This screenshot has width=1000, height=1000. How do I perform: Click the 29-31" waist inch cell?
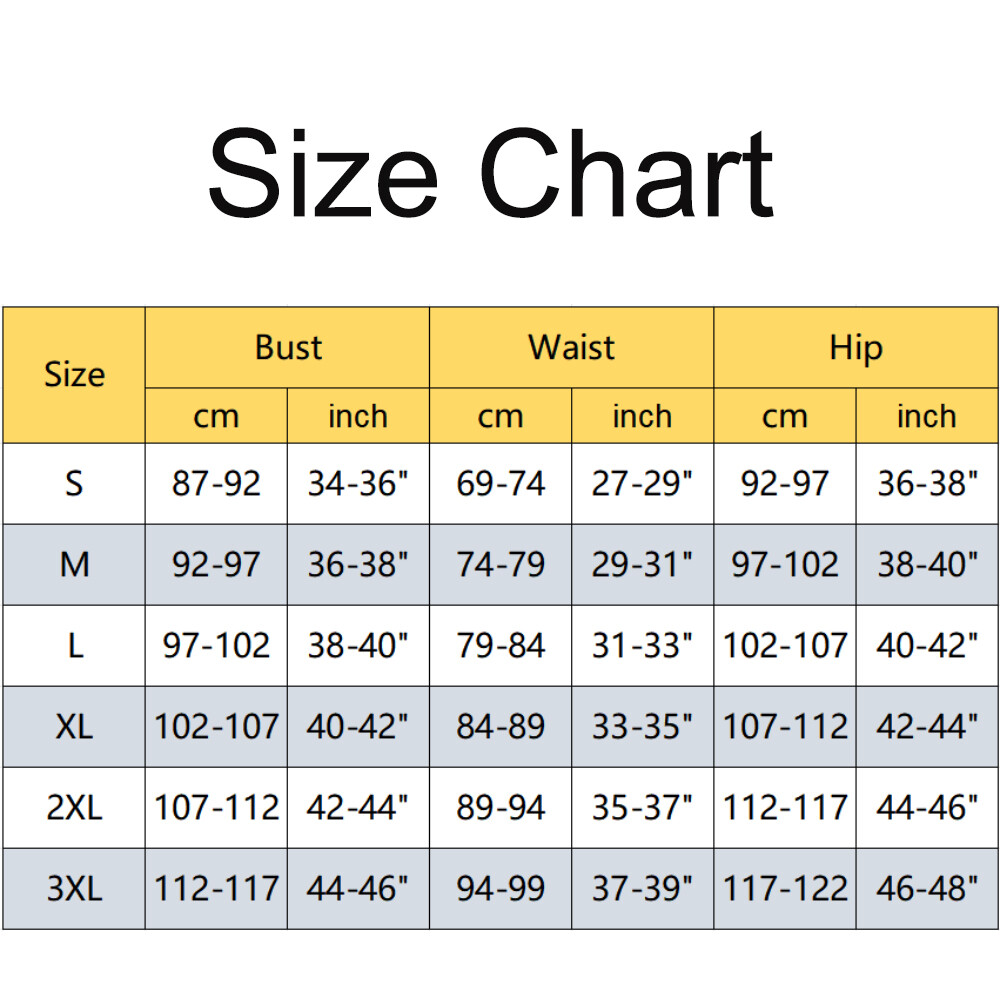tap(642, 565)
